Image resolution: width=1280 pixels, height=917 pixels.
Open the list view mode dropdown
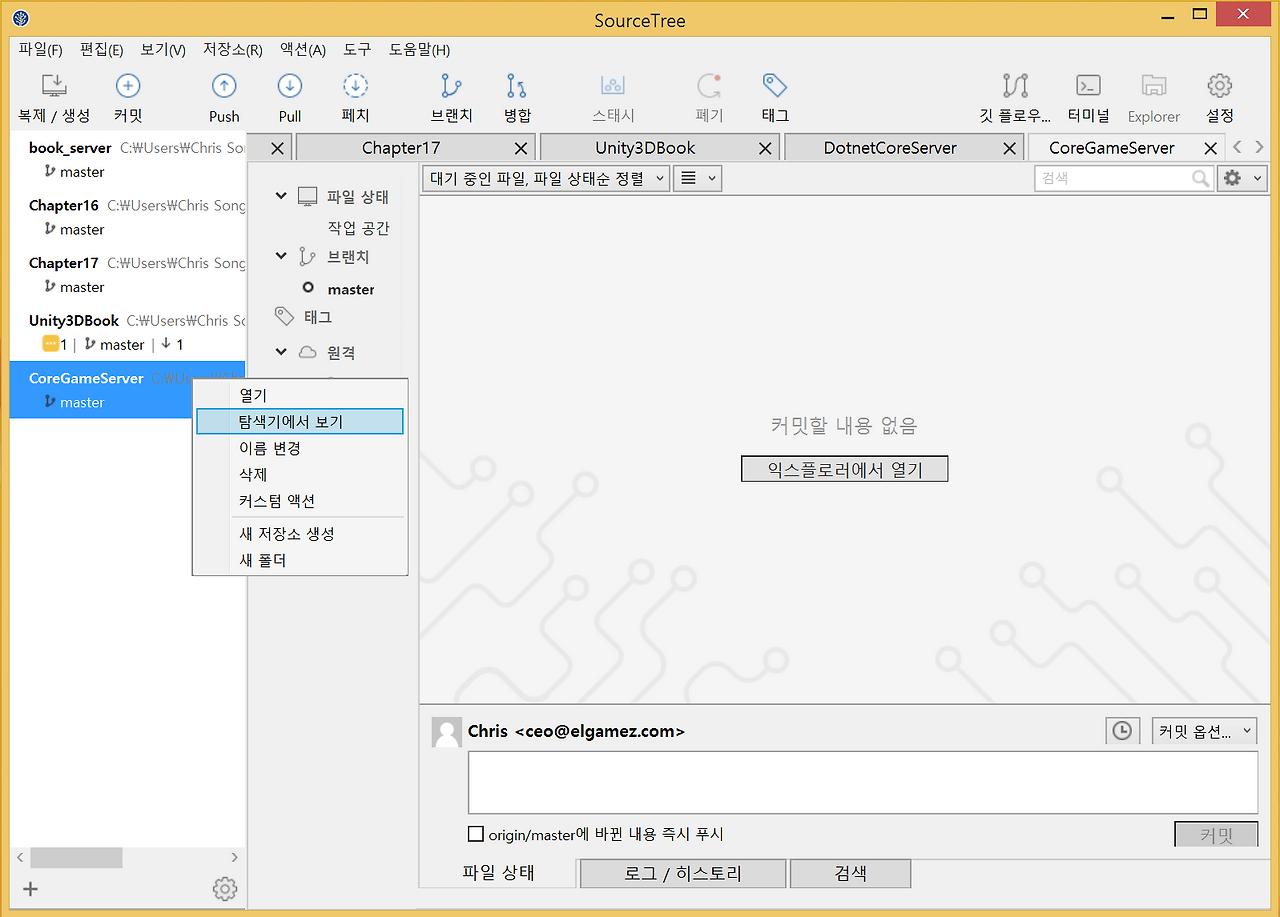coord(698,179)
